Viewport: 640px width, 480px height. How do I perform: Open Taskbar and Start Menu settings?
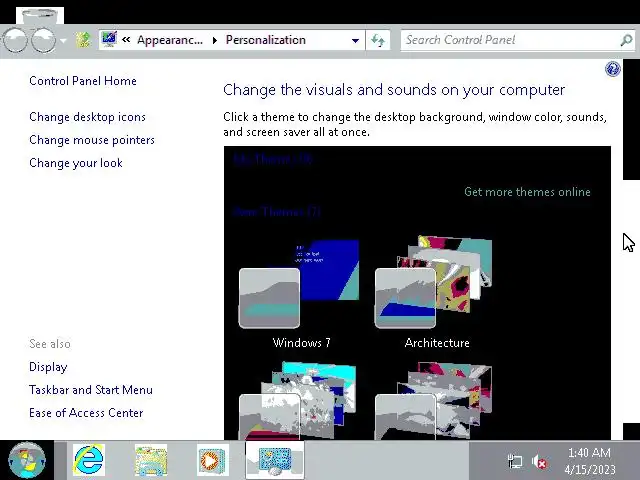91,390
